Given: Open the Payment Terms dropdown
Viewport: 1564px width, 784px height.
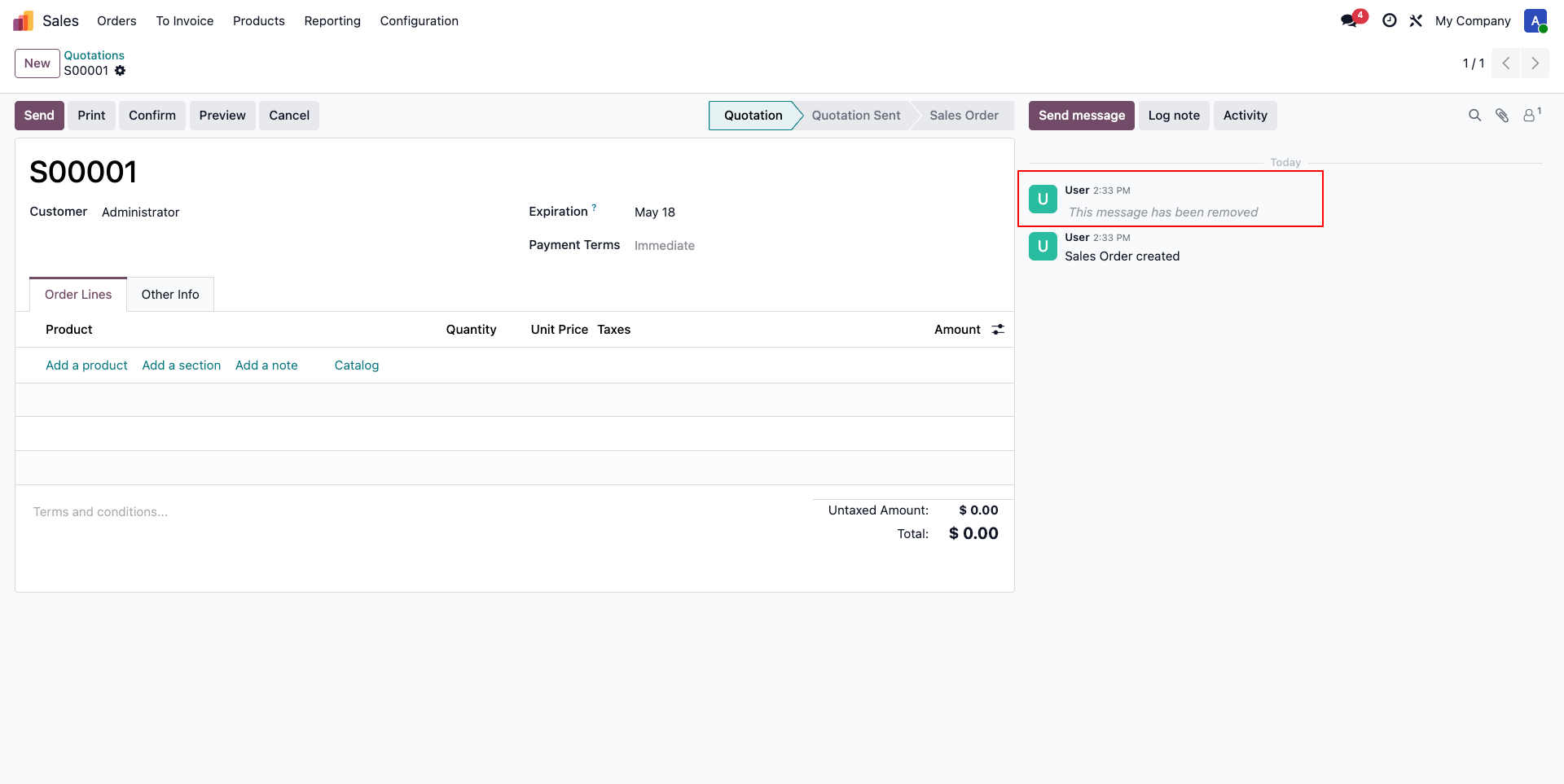Looking at the screenshot, I should point(665,246).
